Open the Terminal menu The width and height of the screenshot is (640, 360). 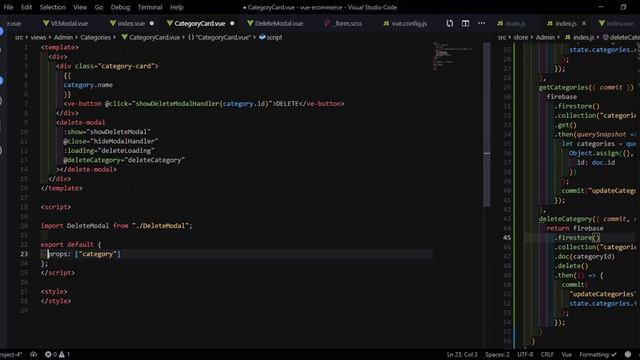pos(150,7)
